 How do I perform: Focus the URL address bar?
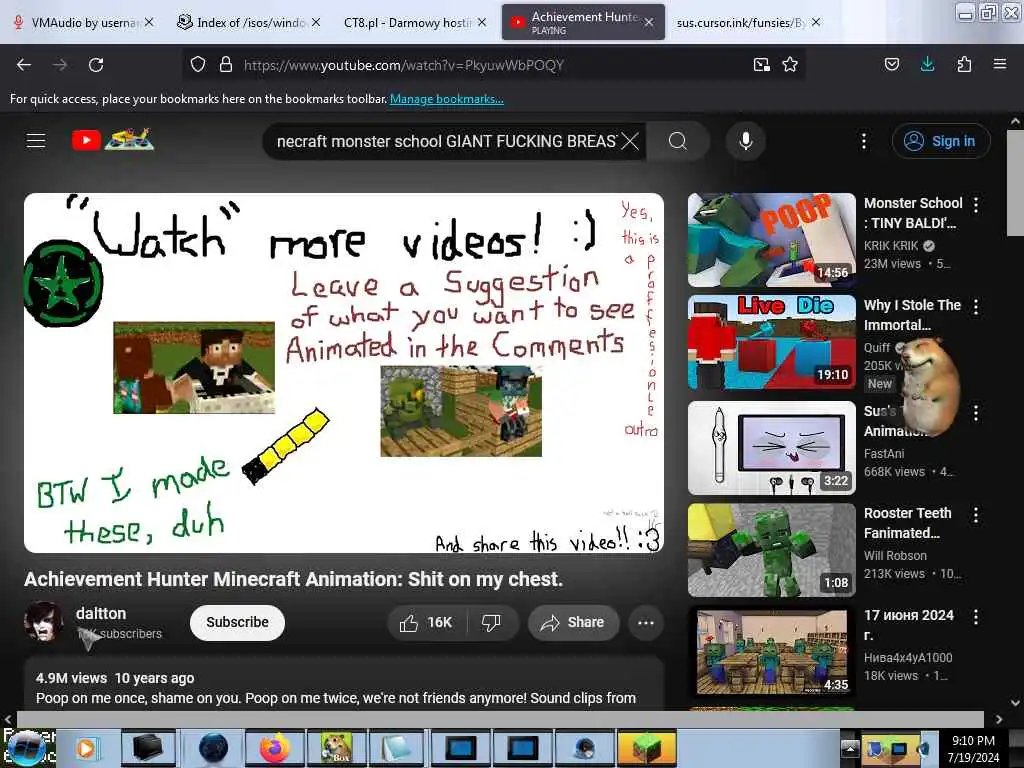click(493, 65)
